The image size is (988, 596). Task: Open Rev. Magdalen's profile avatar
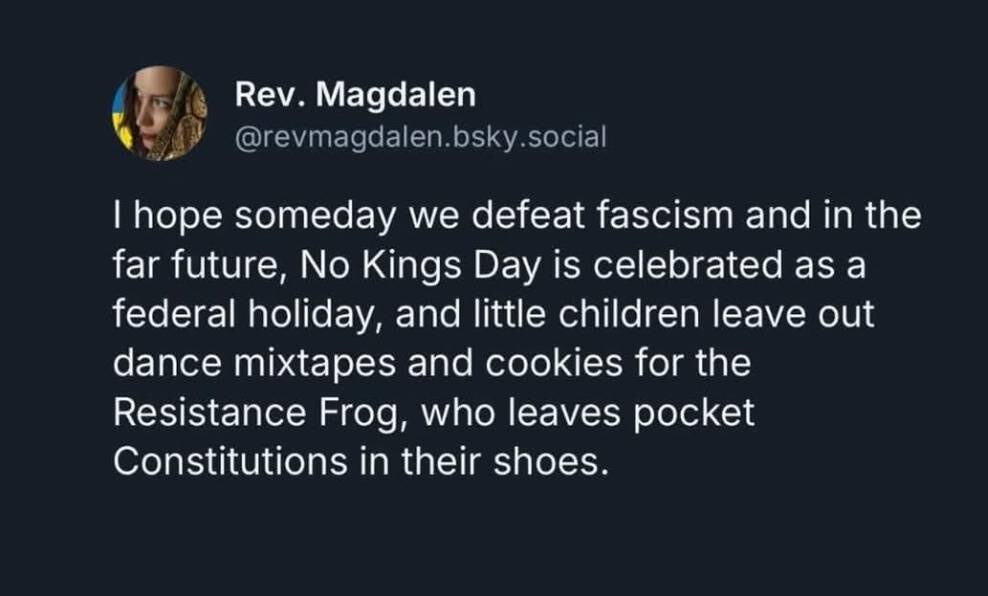[158, 114]
